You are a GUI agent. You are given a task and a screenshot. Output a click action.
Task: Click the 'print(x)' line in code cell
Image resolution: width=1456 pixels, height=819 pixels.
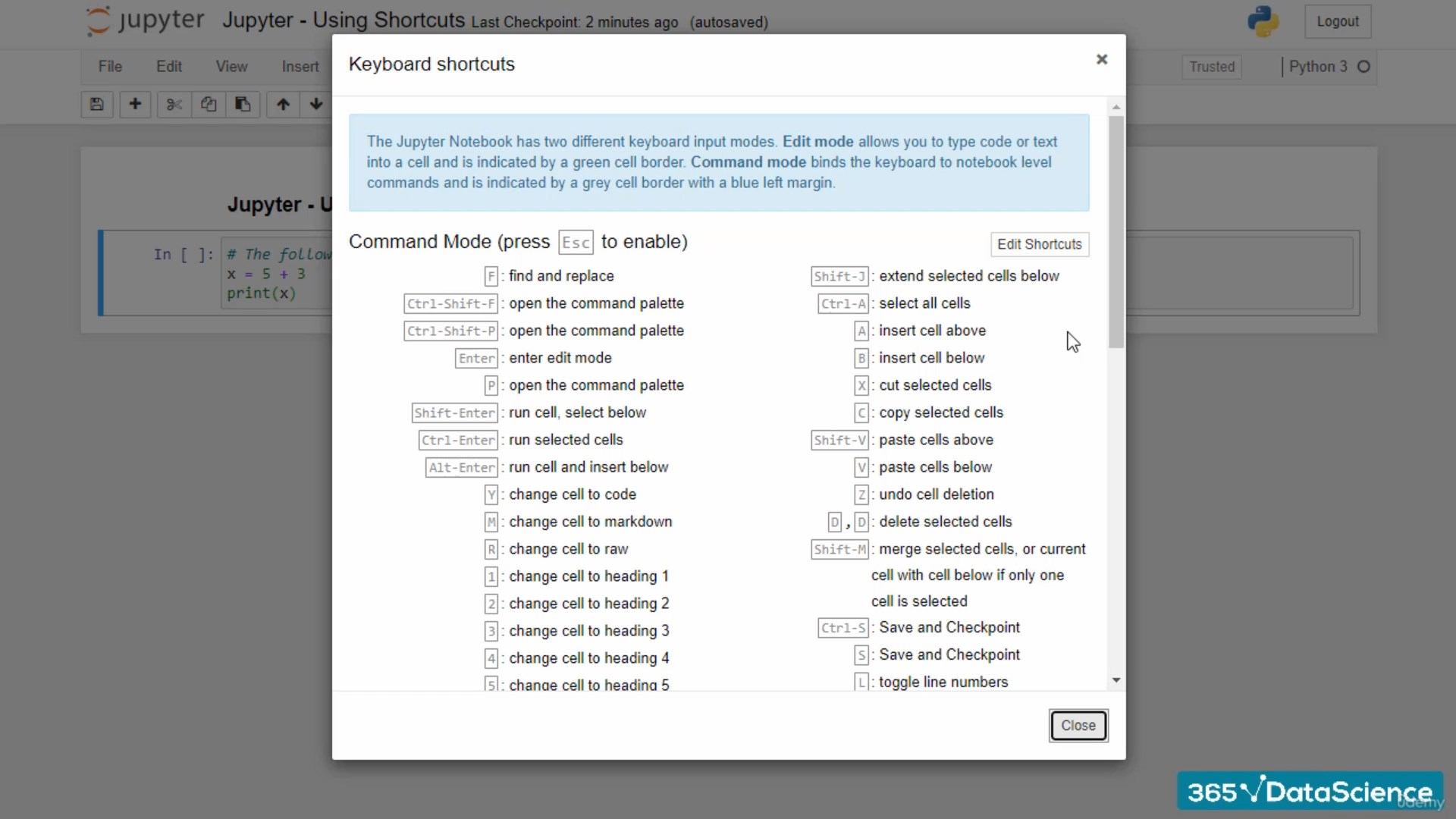[x=262, y=293]
